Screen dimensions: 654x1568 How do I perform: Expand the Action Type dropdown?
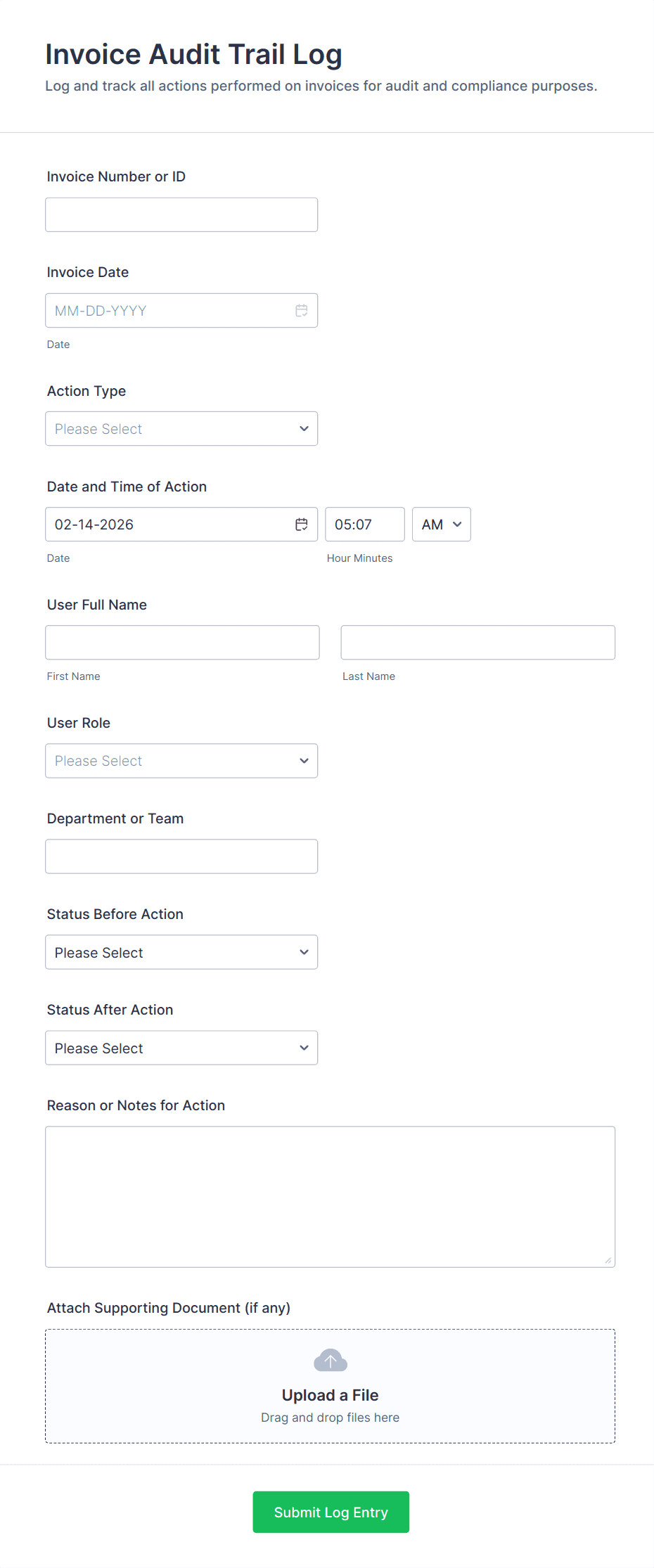[x=181, y=429]
